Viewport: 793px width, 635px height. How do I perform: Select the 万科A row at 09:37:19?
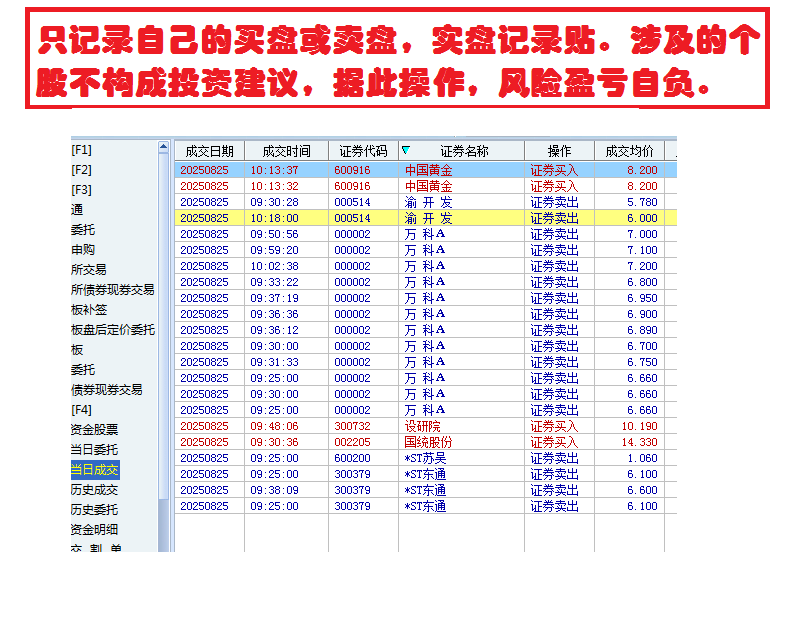[x=425, y=298]
